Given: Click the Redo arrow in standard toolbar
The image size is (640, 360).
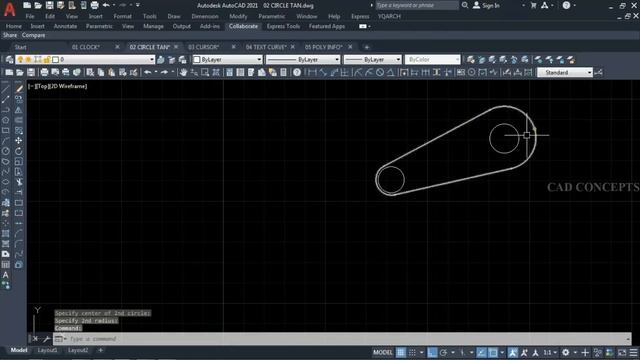Looking at the screenshot, I should [164, 72].
